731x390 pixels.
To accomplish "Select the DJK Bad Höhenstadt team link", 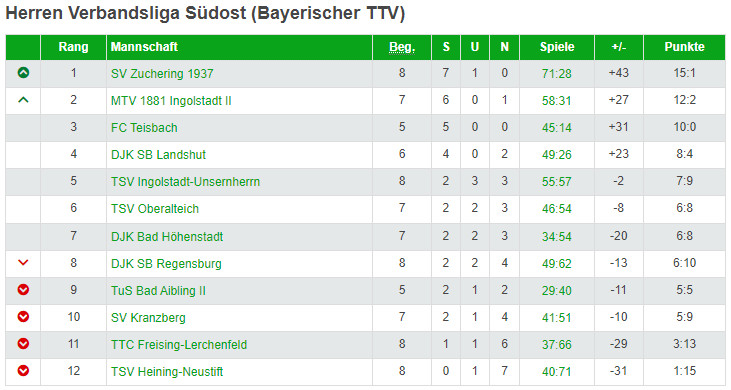I will point(167,237).
